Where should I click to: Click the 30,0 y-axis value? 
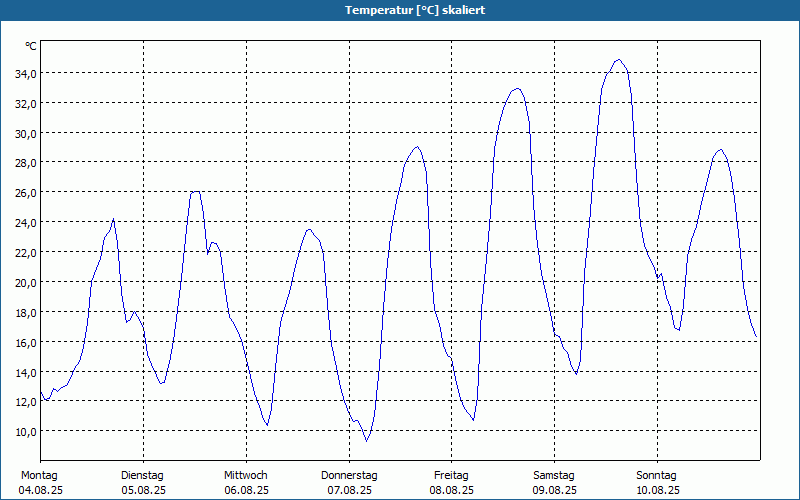25,134
